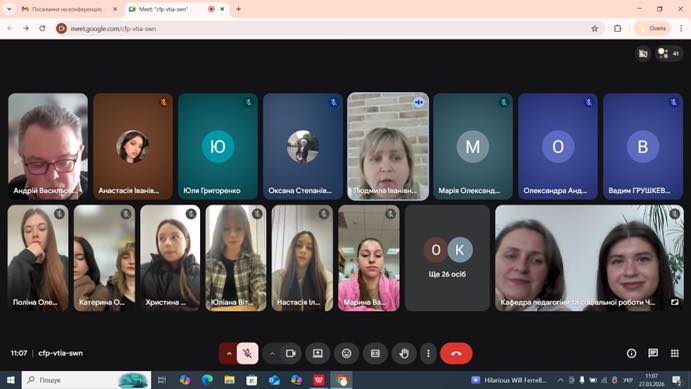
Task: Close the Meet browser tab
Action: pyautogui.click(x=222, y=9)
